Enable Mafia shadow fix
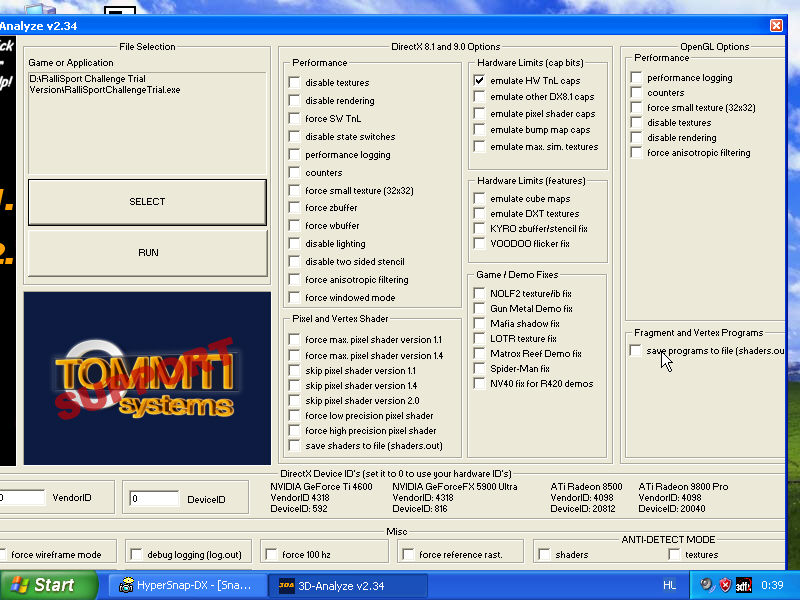 click(x=479, y=323)
